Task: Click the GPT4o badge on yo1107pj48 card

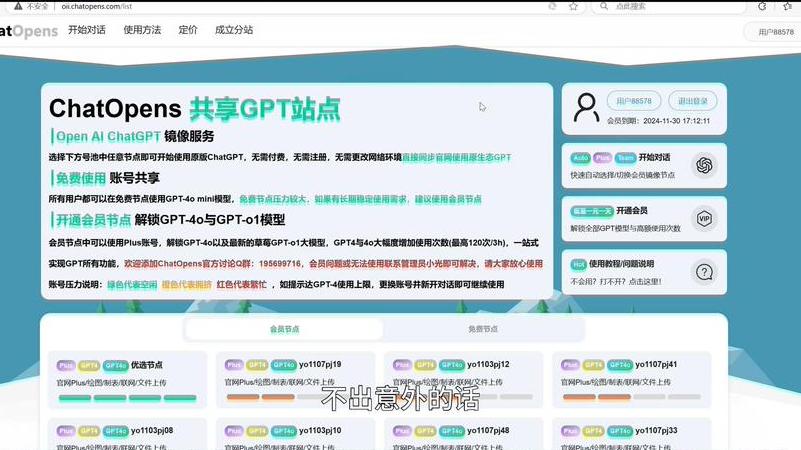Action: [x=452, y=431]
